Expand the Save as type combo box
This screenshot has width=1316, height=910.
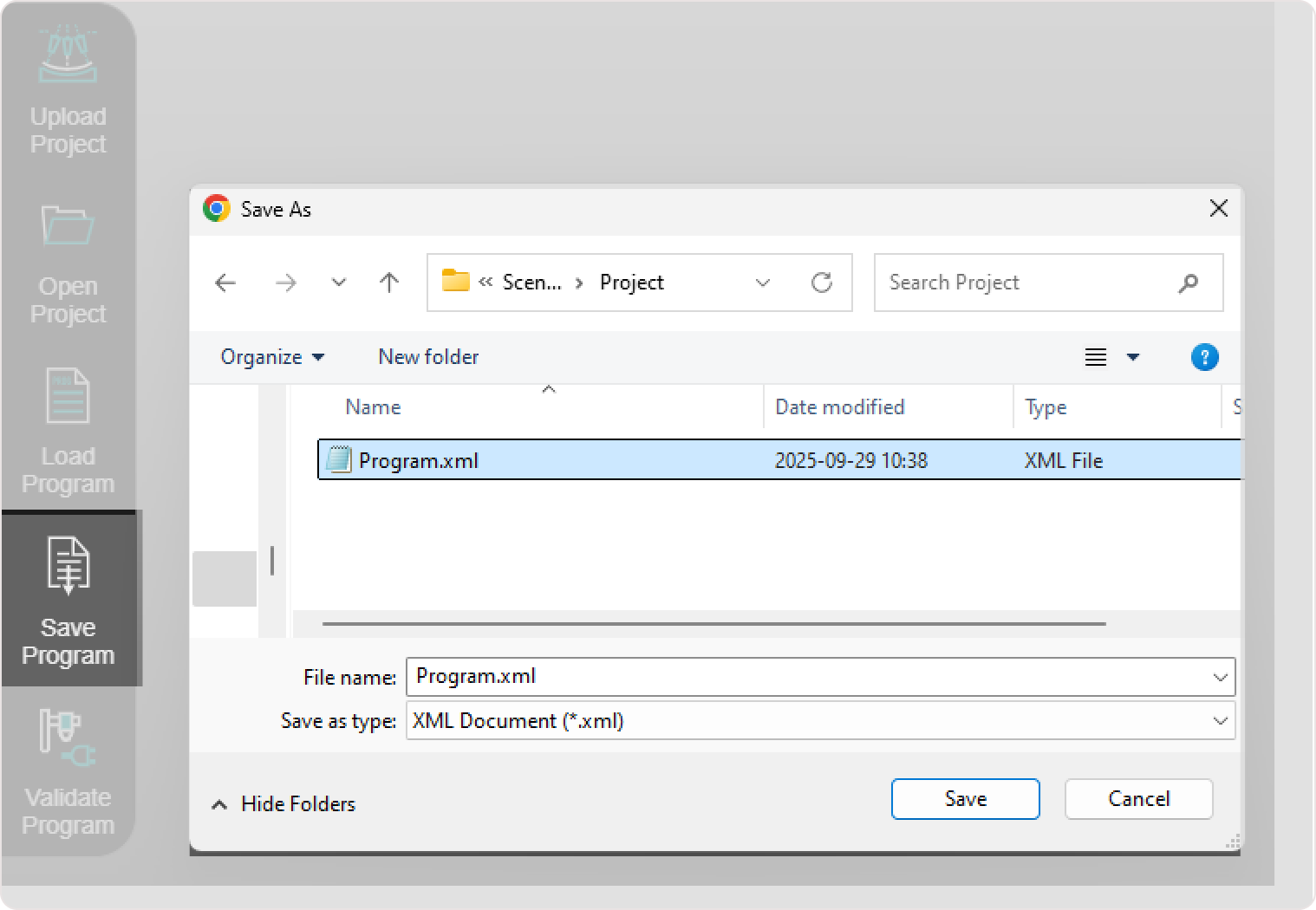(820, 721)
